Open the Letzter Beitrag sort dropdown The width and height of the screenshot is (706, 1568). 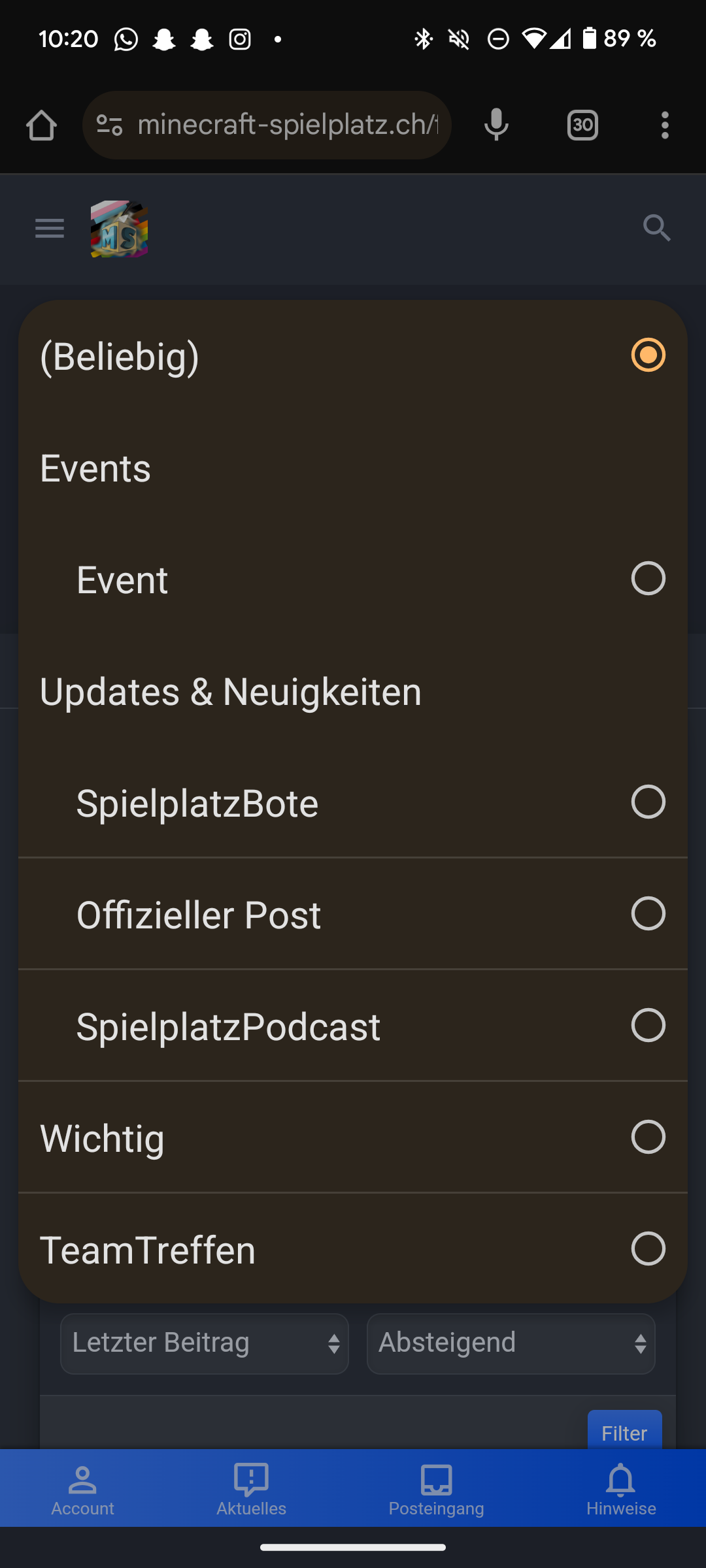(x=204, y=1343)
